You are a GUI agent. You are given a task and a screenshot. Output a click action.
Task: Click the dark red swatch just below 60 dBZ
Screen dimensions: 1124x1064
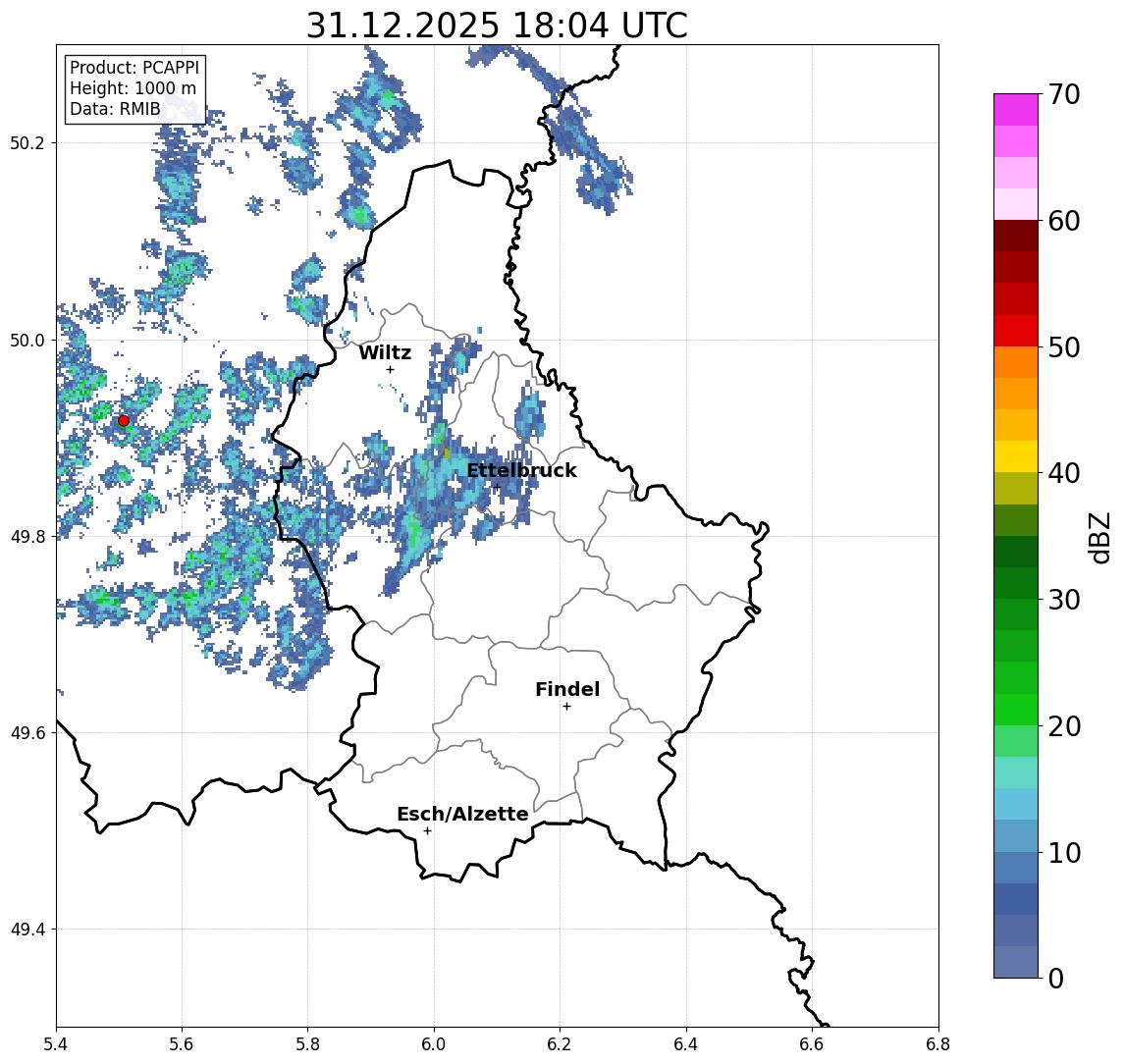pos(1016,236)
